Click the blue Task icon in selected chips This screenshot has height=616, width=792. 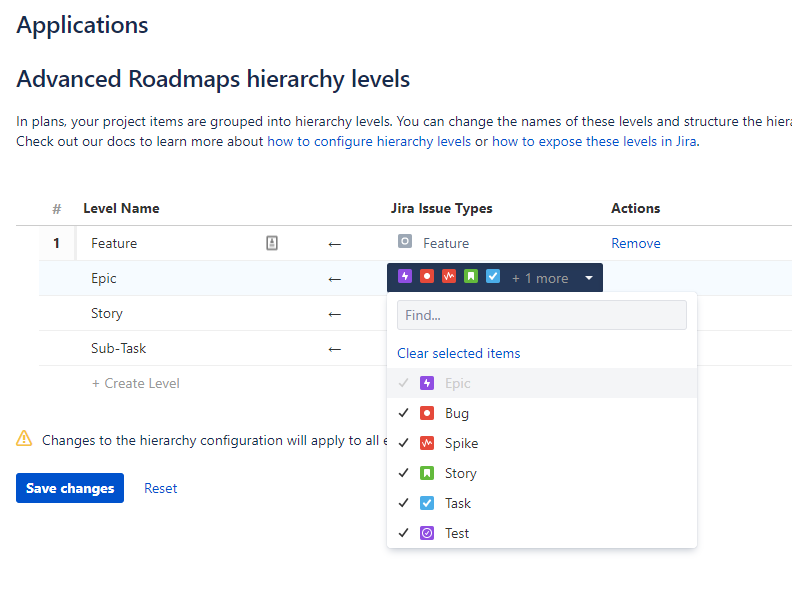point(493,276)
